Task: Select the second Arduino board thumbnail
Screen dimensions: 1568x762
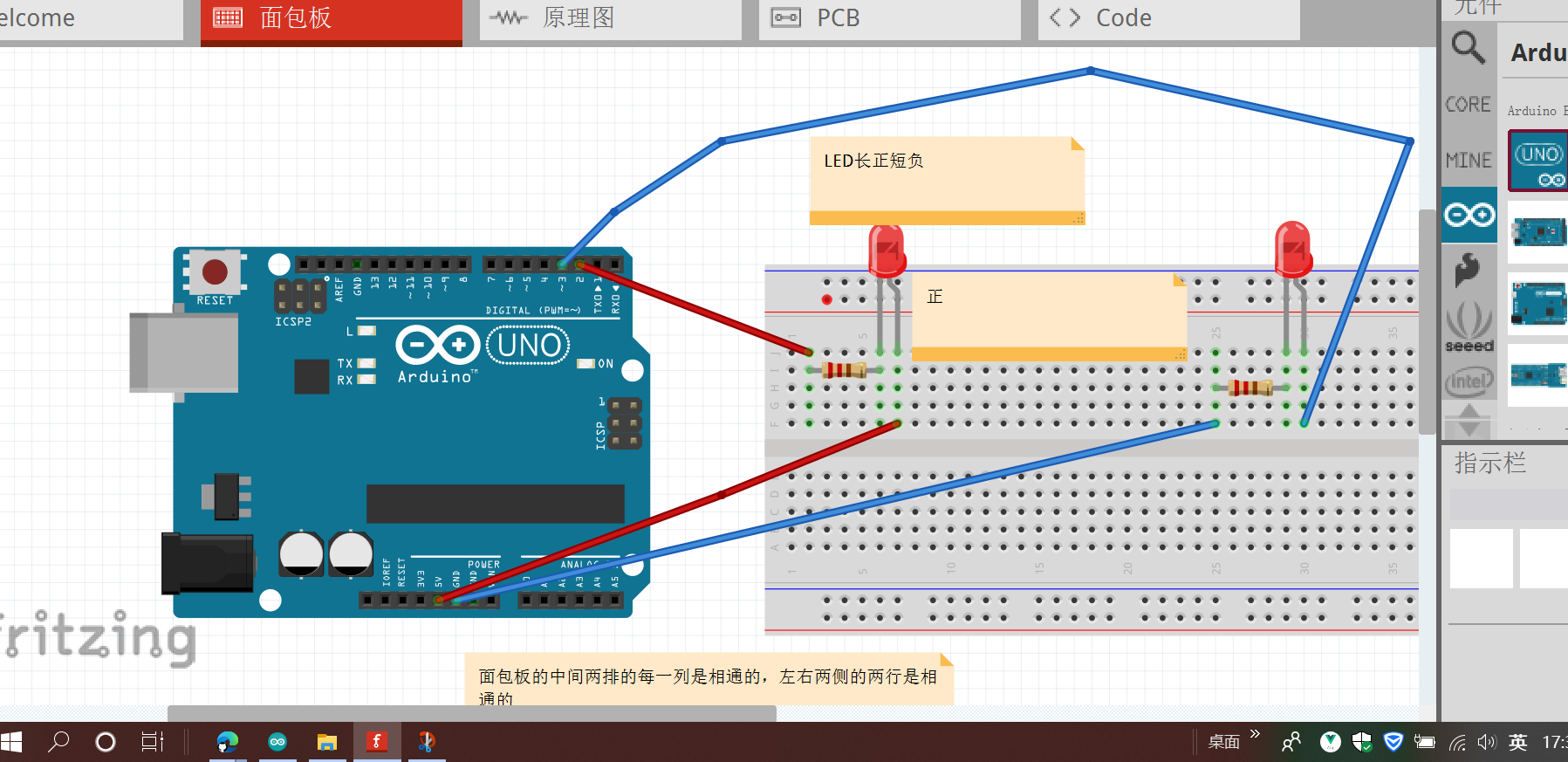Action: tap(1539, 232)
